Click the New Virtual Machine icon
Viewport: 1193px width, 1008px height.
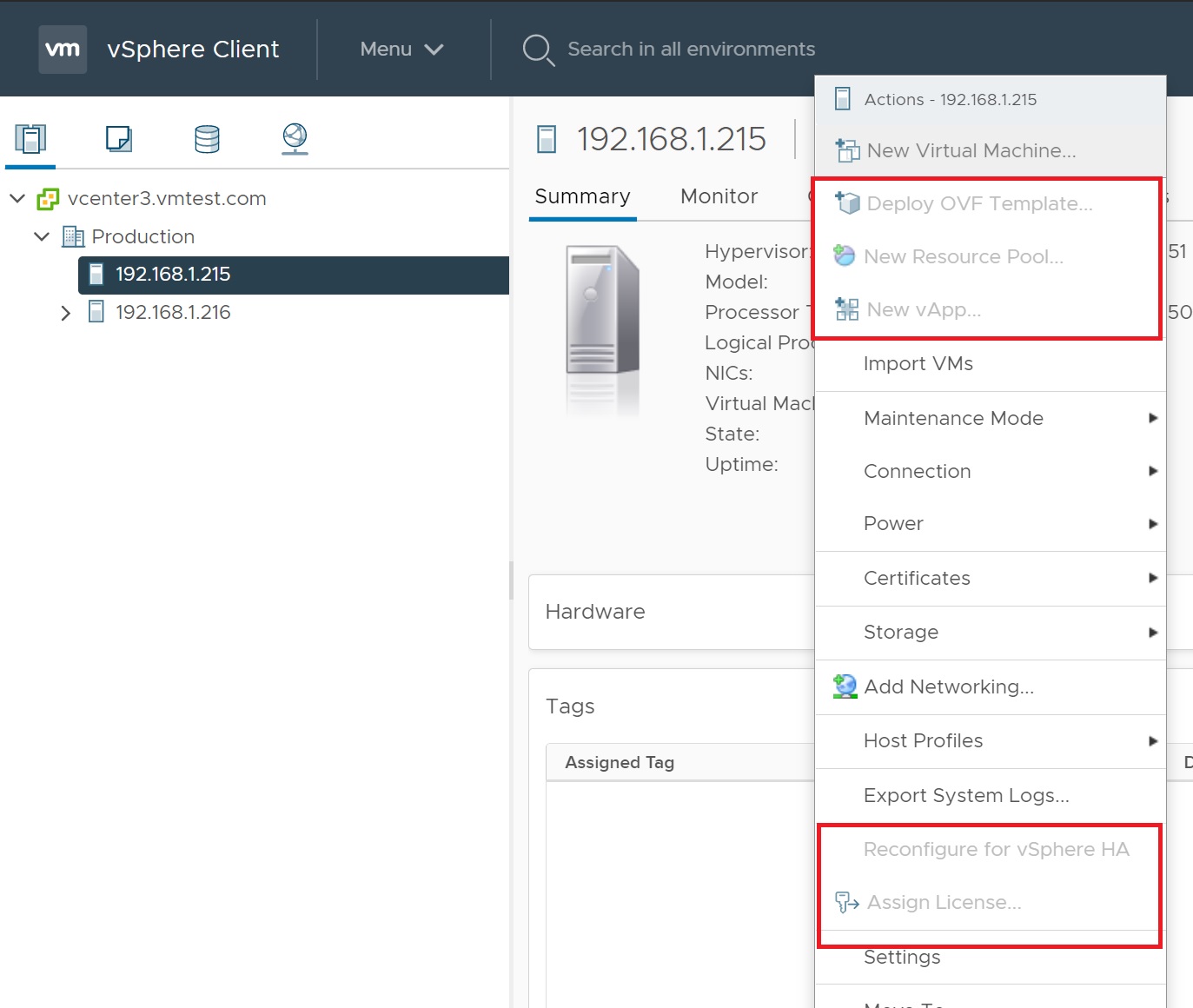pos(847,150)
